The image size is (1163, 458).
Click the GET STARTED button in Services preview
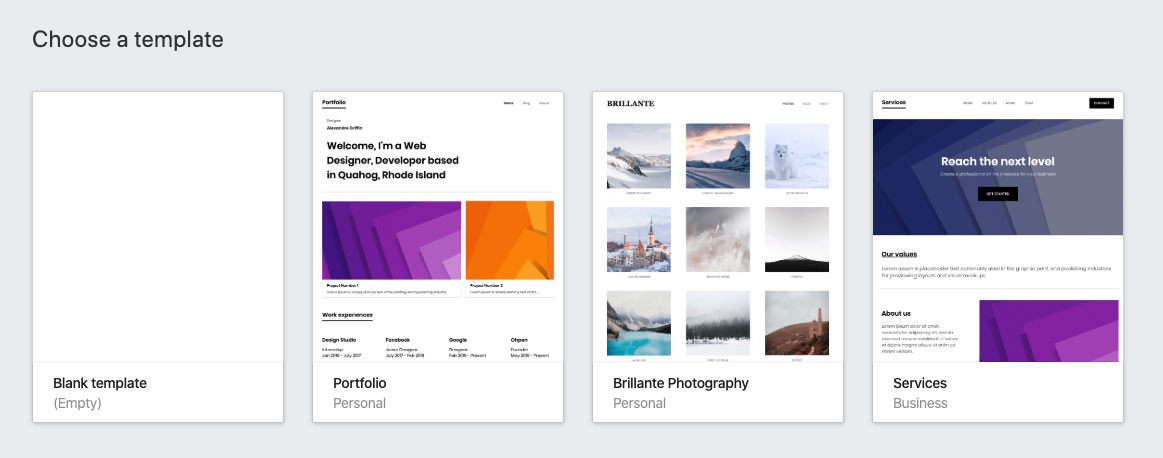(x=998, y=194)
